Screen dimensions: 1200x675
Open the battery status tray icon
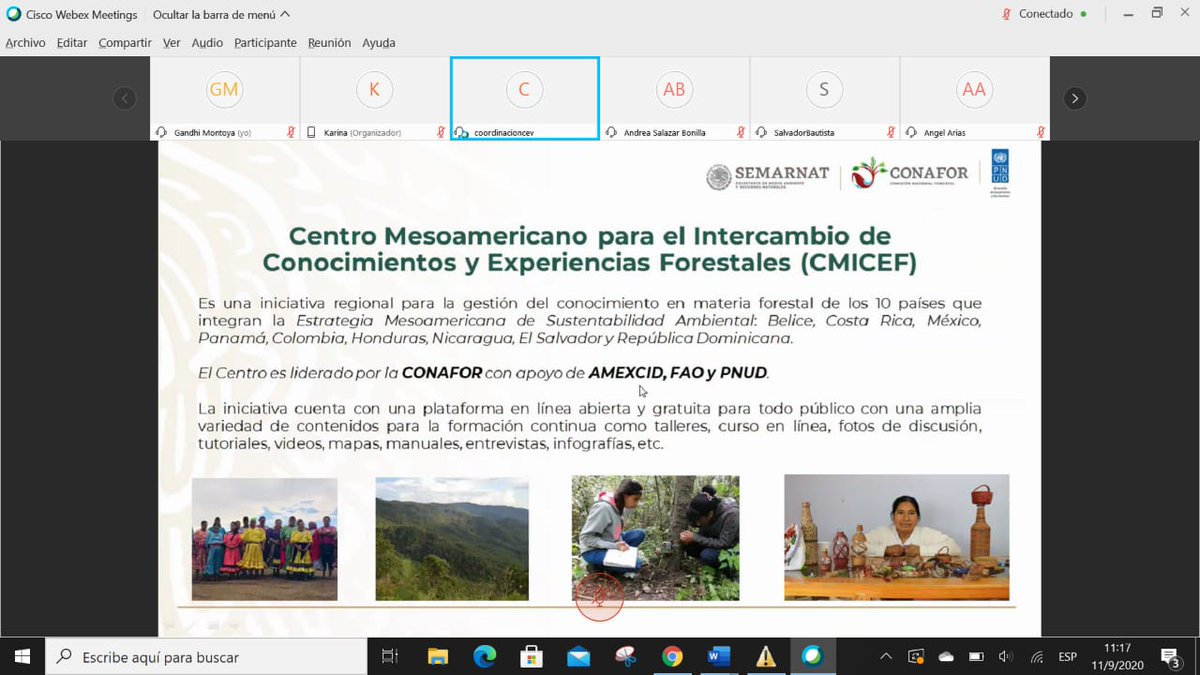tap(976, 657)
